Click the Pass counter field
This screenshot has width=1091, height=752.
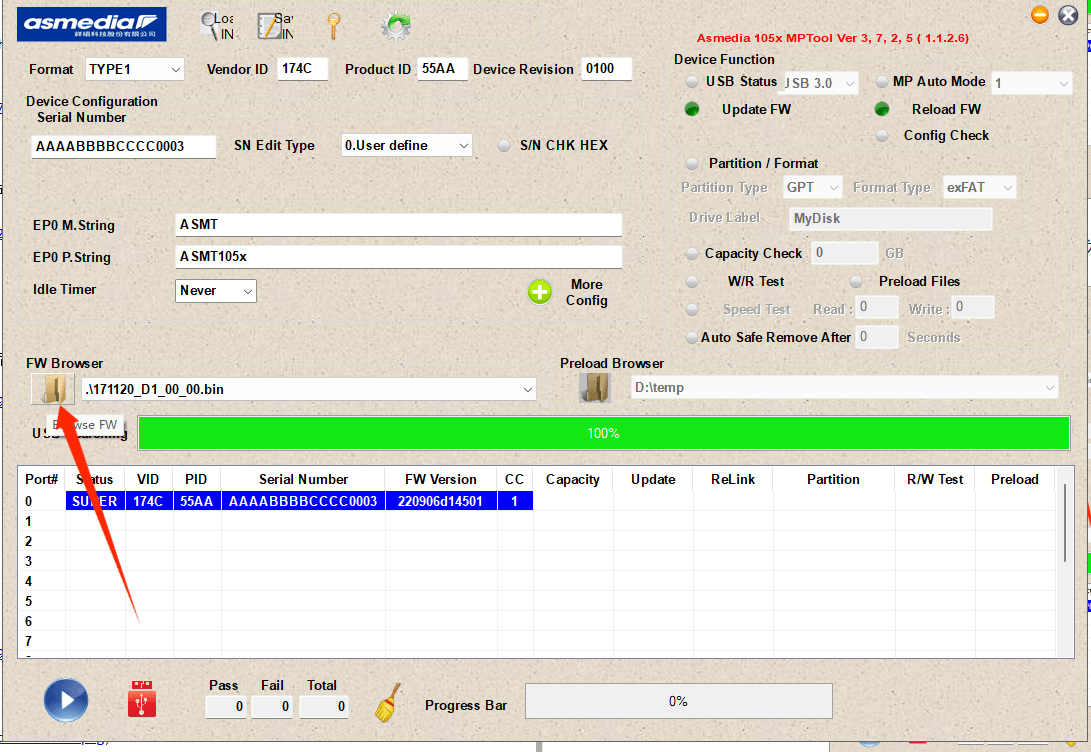pos(225,707)
